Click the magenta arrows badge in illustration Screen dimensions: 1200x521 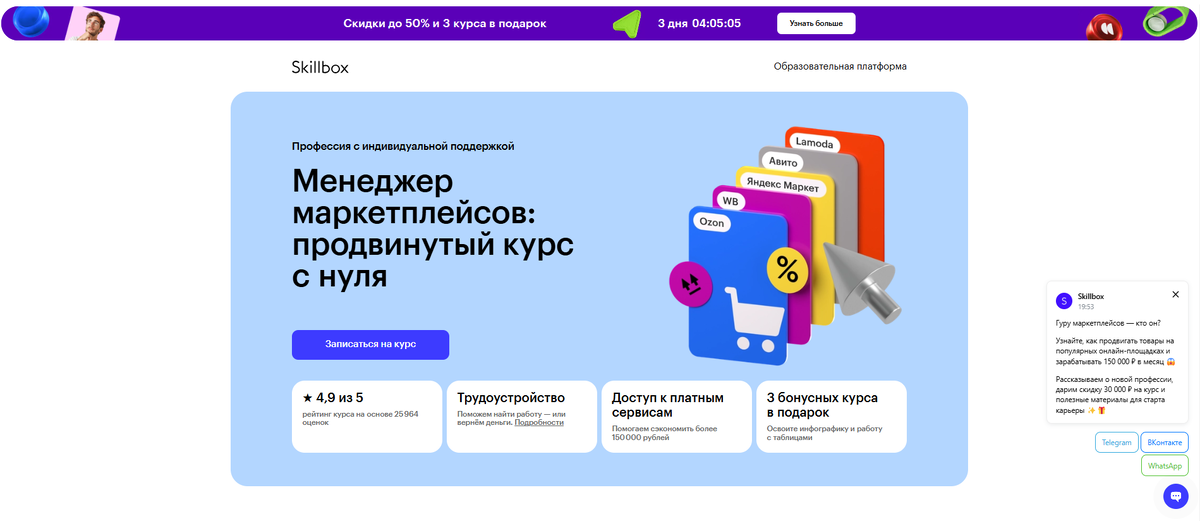691,285
